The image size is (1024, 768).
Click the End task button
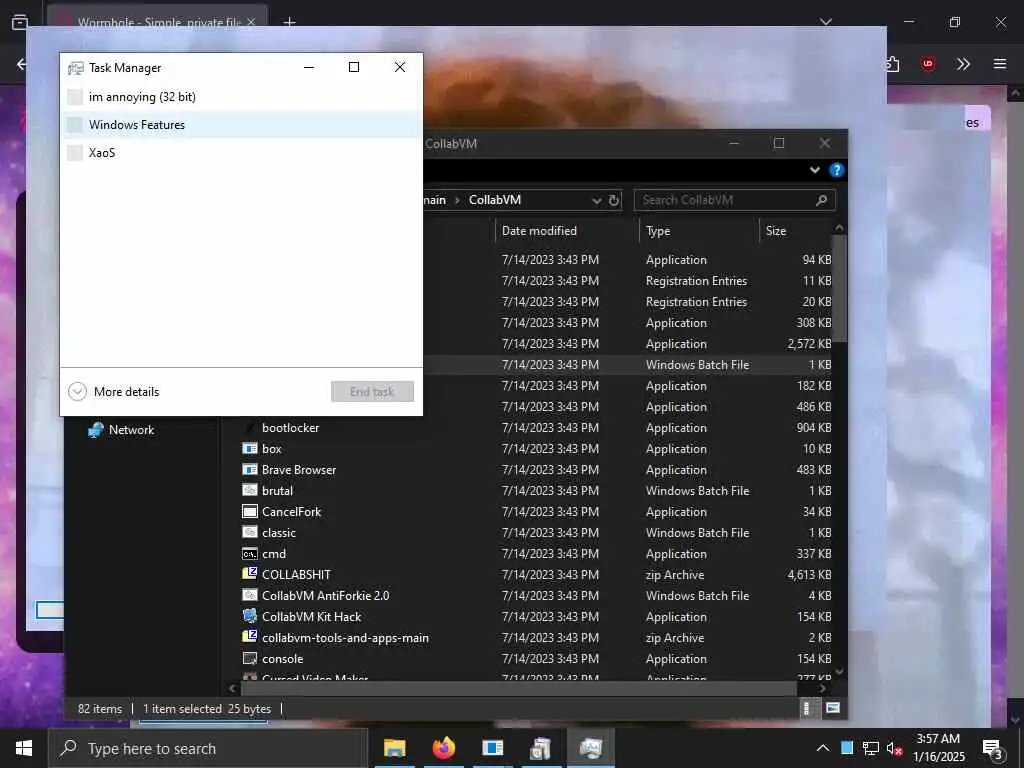point(372,392)
